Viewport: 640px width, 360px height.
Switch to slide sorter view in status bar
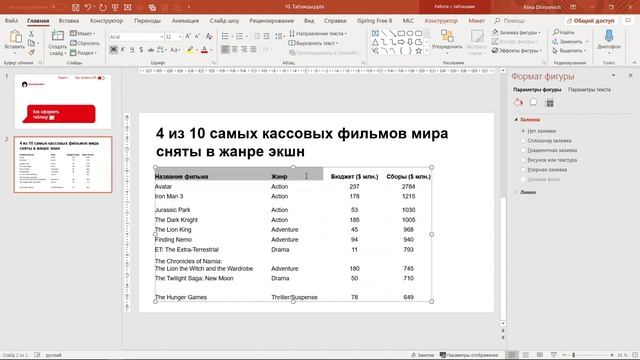point(526,355)
